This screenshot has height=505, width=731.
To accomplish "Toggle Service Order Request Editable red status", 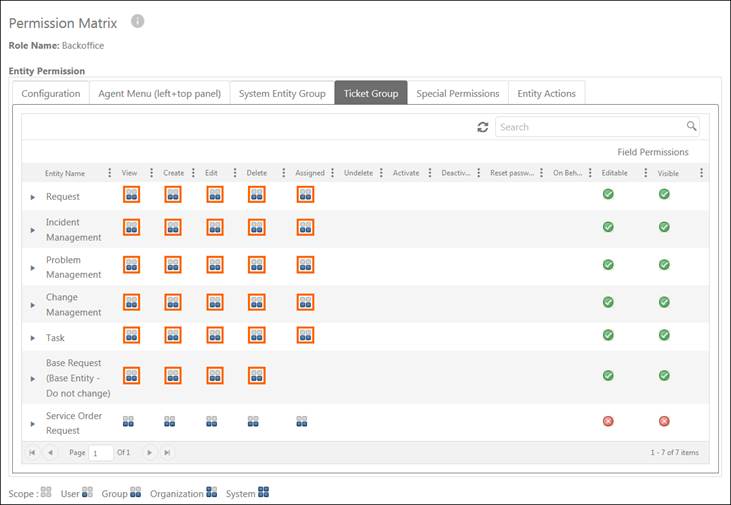I will pos(607,422).
